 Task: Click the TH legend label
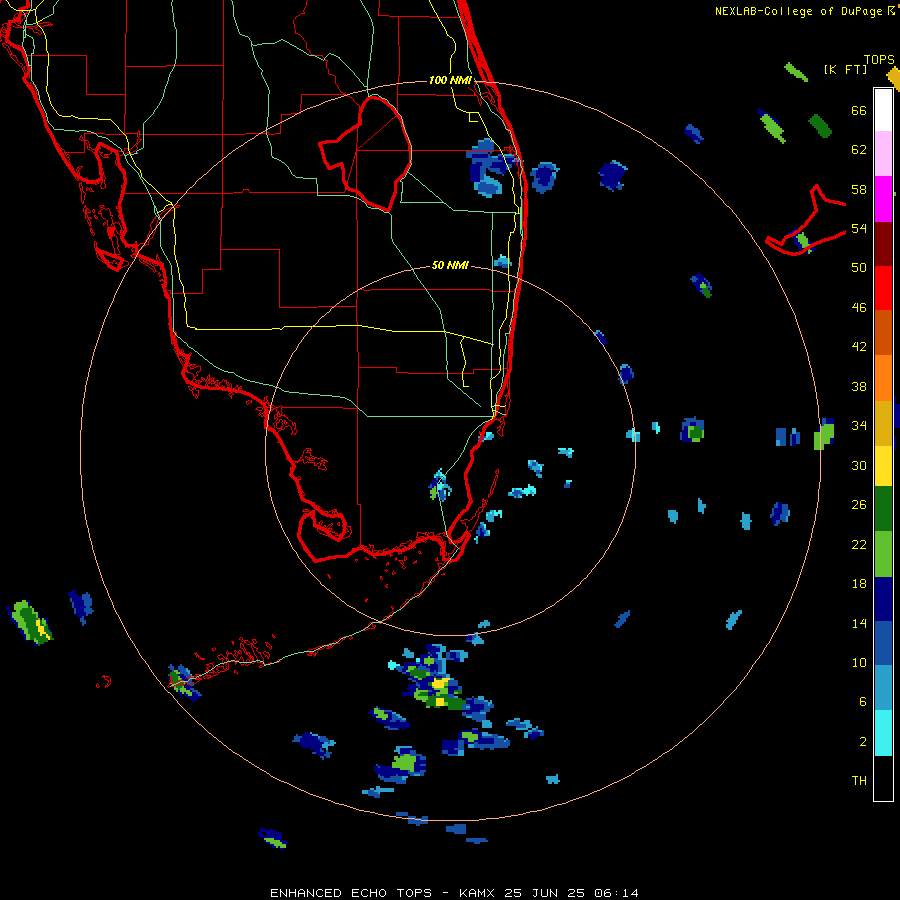pyautogui.click(x=859, y=781)
